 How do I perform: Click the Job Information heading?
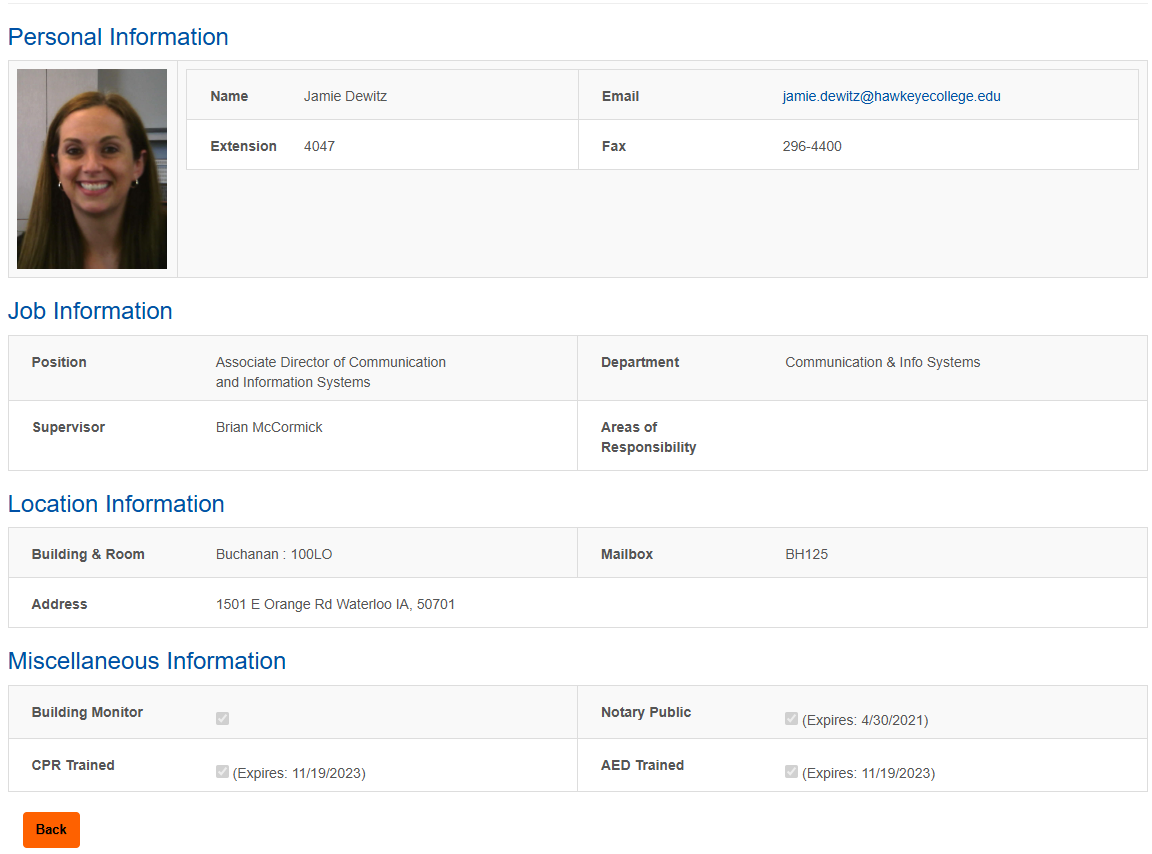pyautogui.click(x=90, y=311)
